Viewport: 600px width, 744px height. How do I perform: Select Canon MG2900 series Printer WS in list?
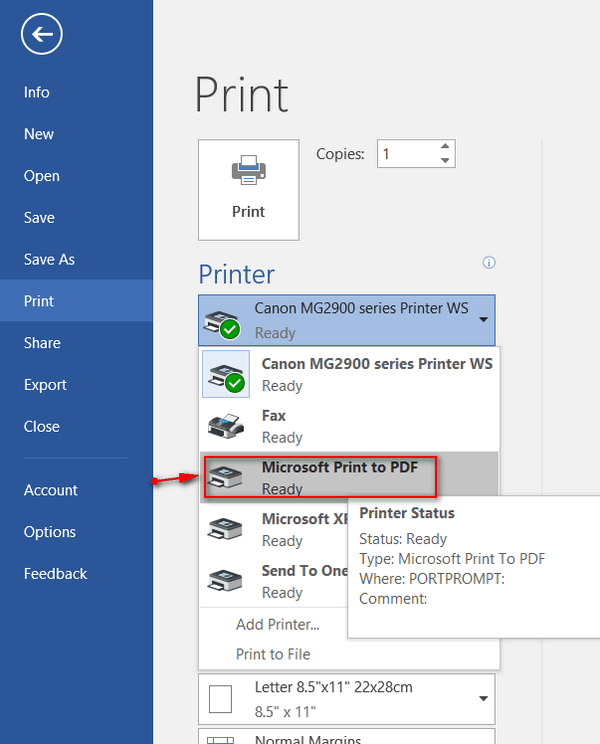349,374
